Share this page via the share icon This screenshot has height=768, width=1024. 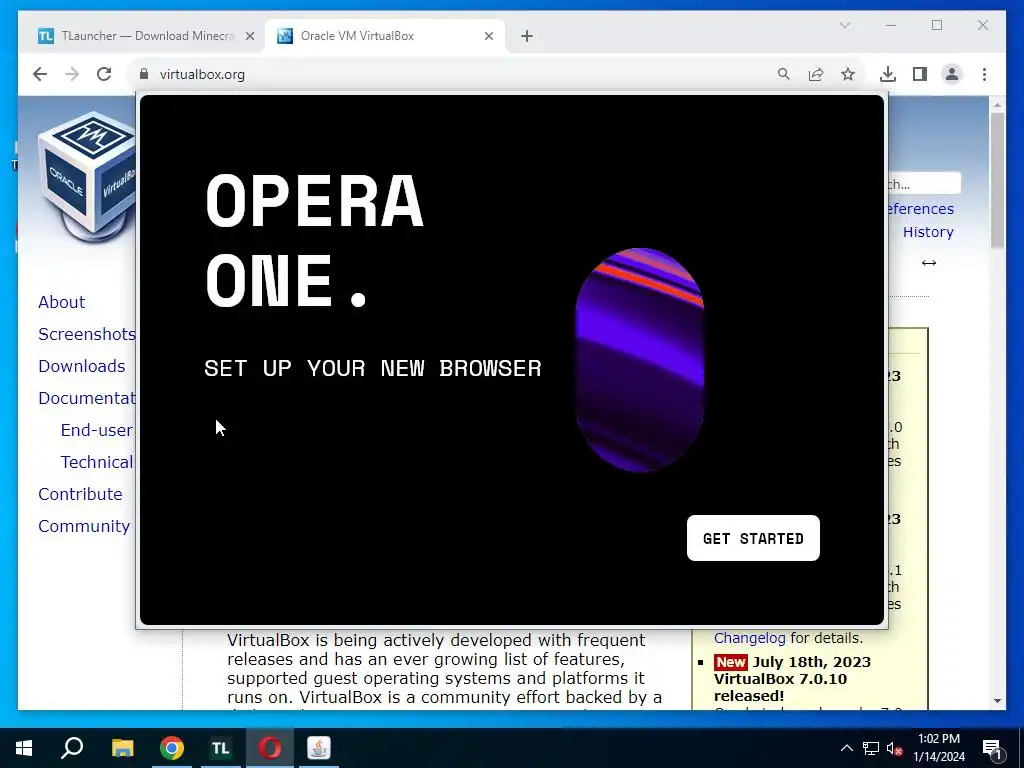click(x=816, y=74)
